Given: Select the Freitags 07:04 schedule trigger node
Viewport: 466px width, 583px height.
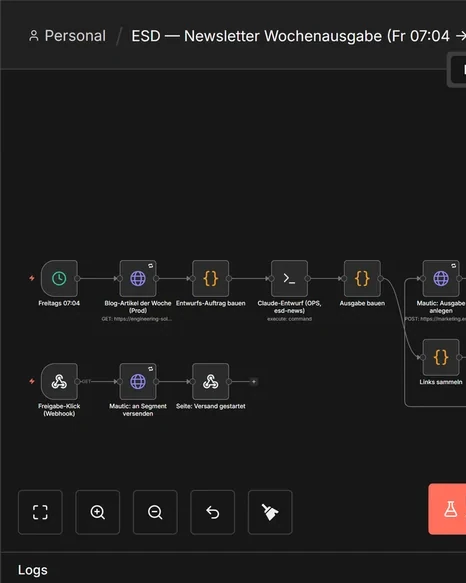Looking at the screenshot, I should 59,278.
